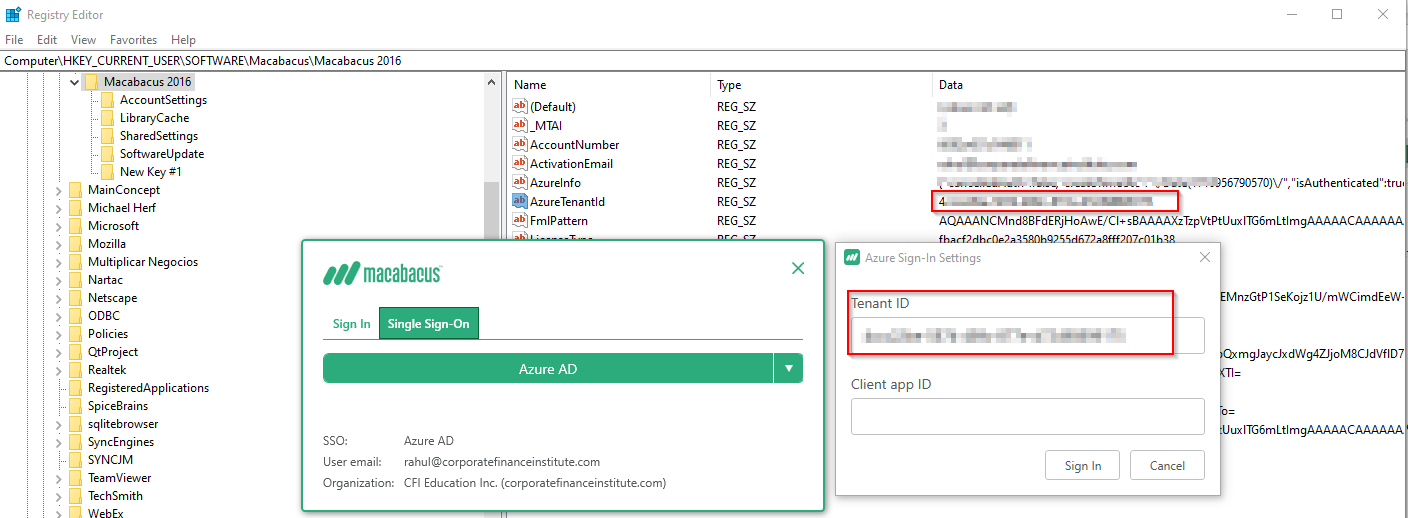The image size is (1408, 518).
Task: Close the Macabacus sign-in dialog
Action: click(798, 268)
